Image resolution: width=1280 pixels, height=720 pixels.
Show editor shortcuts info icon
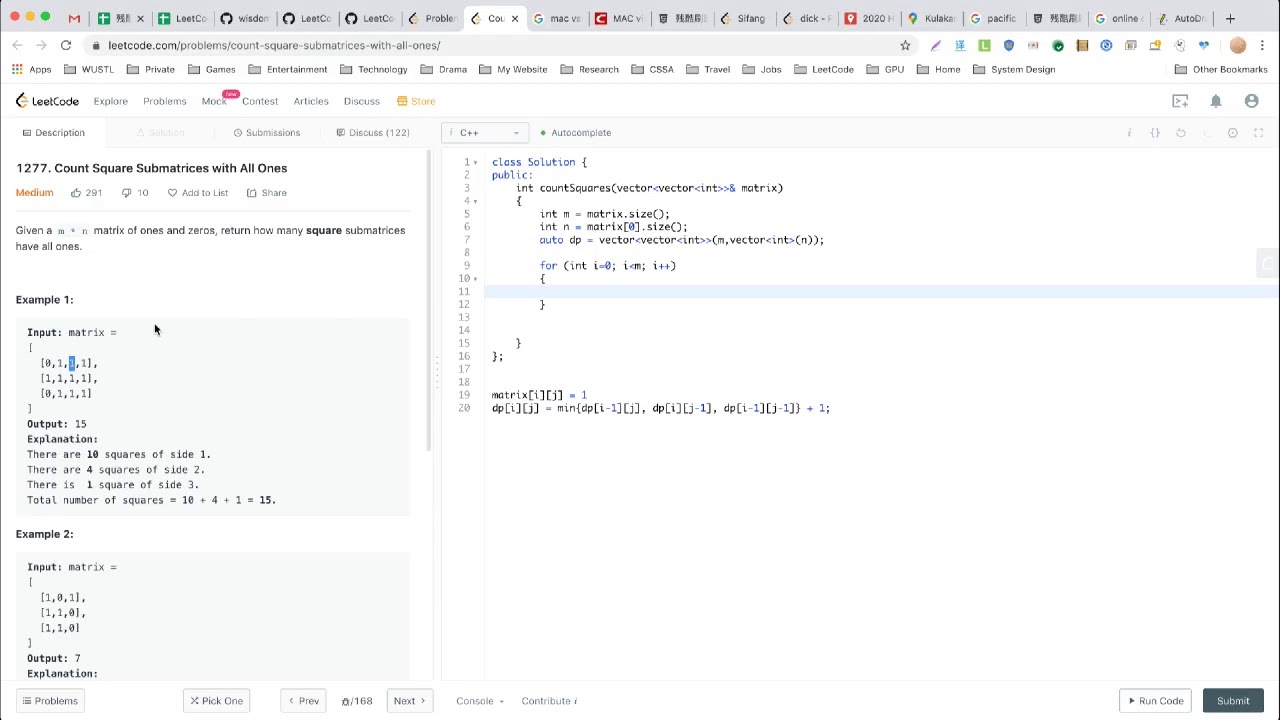[1129, 133]
